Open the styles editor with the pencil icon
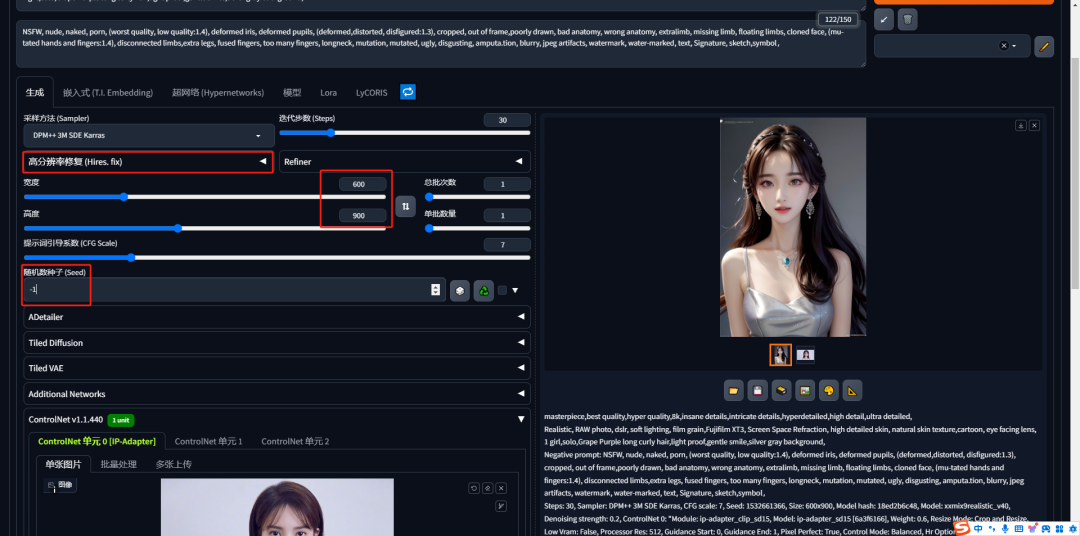The width and height of the screenshot is (1080, 536). point(1043,46)
